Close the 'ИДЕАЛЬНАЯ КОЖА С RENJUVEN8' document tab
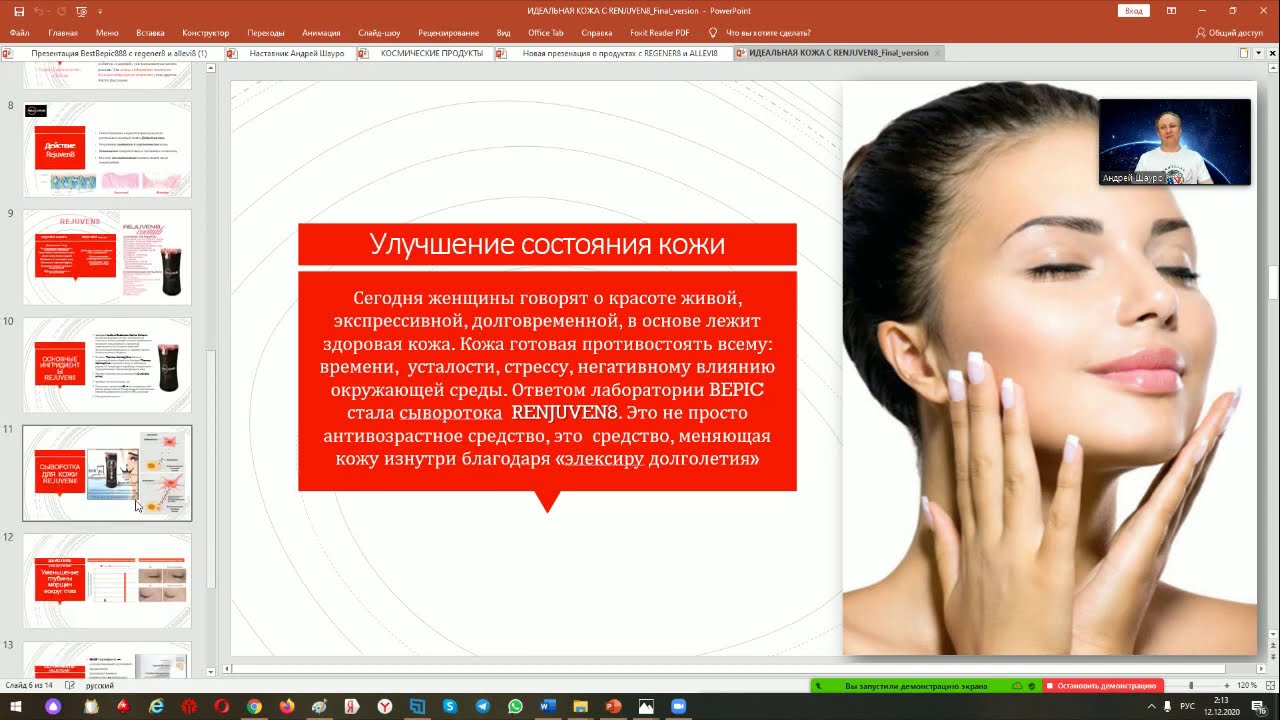The width and height of the screenshot is (1280, 720). click(937, 53)
